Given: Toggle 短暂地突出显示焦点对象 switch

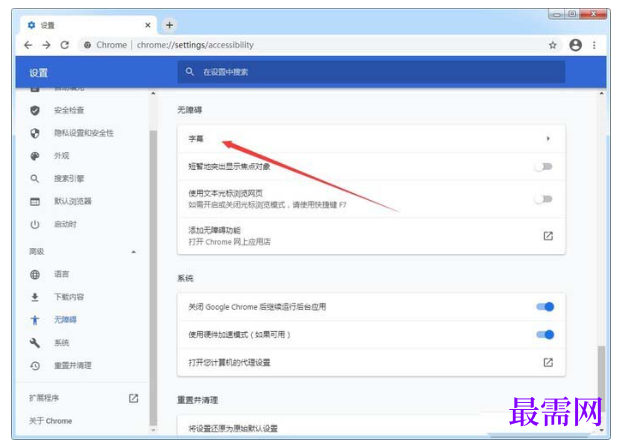Looking at the screenshot, I should [544, 167].
